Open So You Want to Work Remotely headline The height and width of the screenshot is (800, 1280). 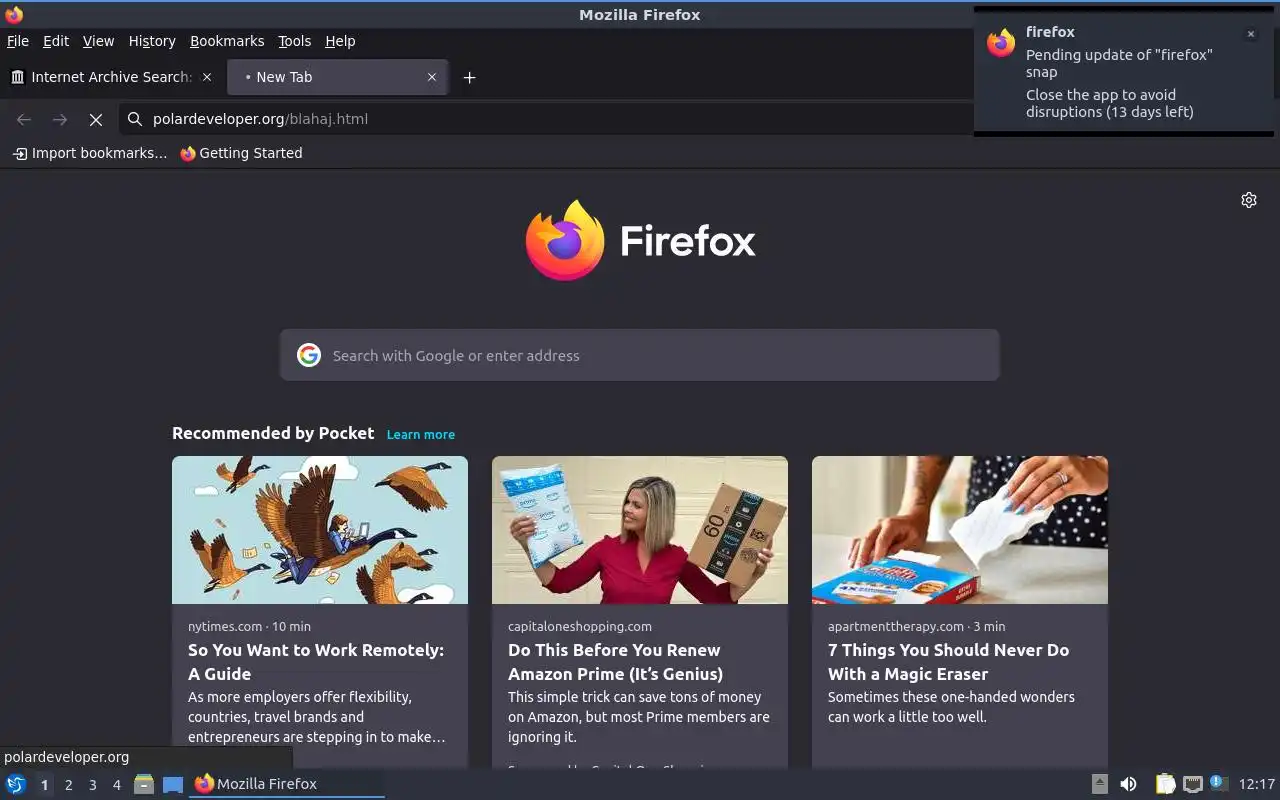coord(316,662)
